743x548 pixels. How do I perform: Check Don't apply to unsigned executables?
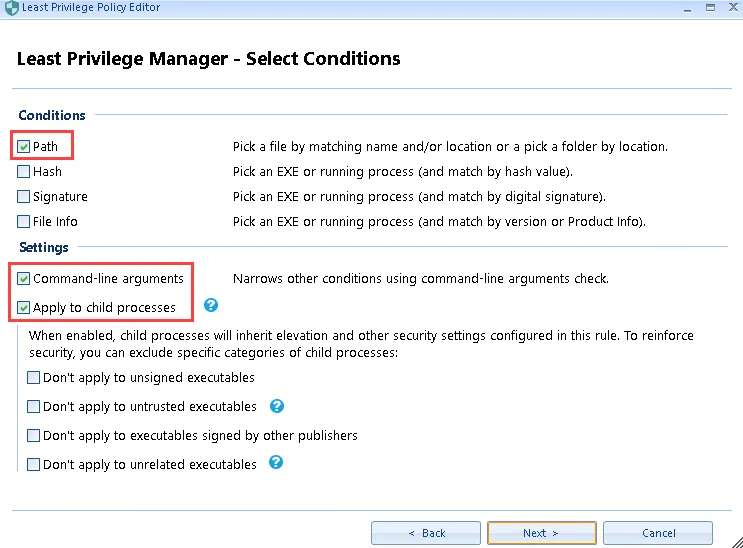point(34,378)
